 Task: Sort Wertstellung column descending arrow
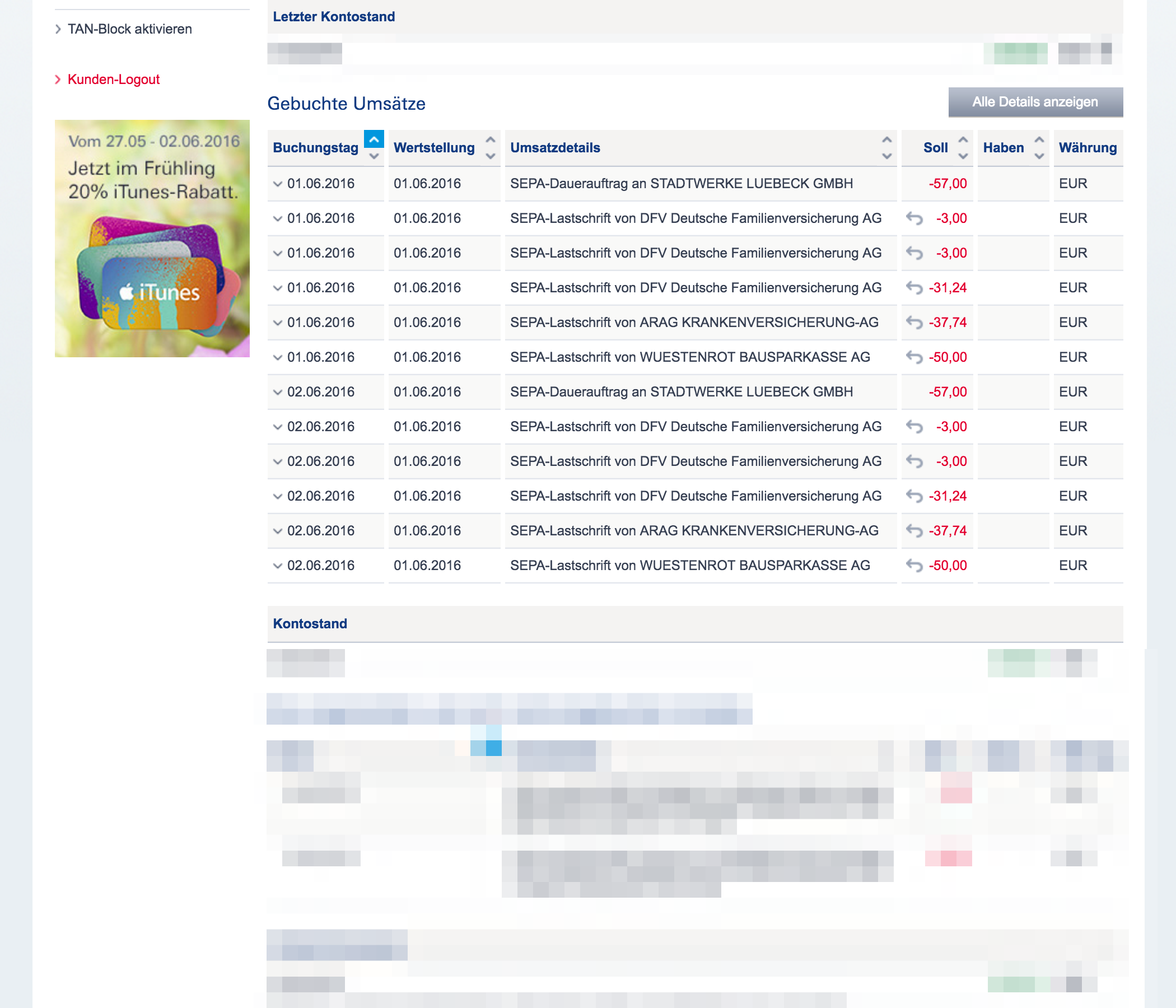point(491,156)
